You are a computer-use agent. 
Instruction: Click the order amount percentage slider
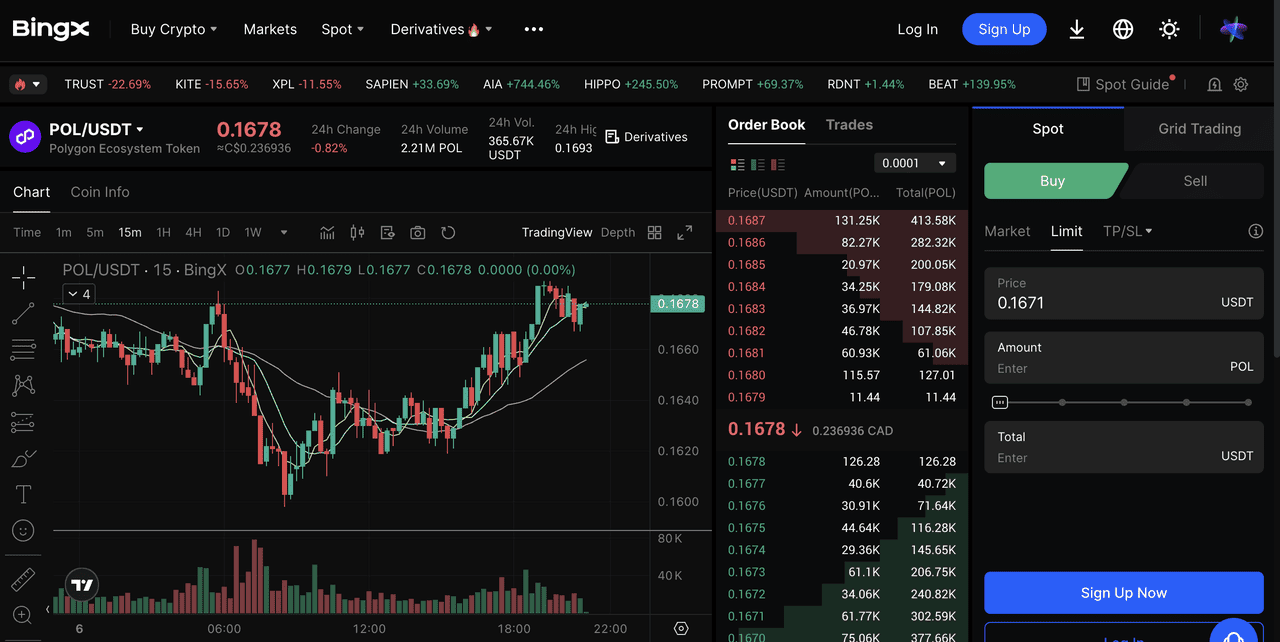(x=1124, y=402)
